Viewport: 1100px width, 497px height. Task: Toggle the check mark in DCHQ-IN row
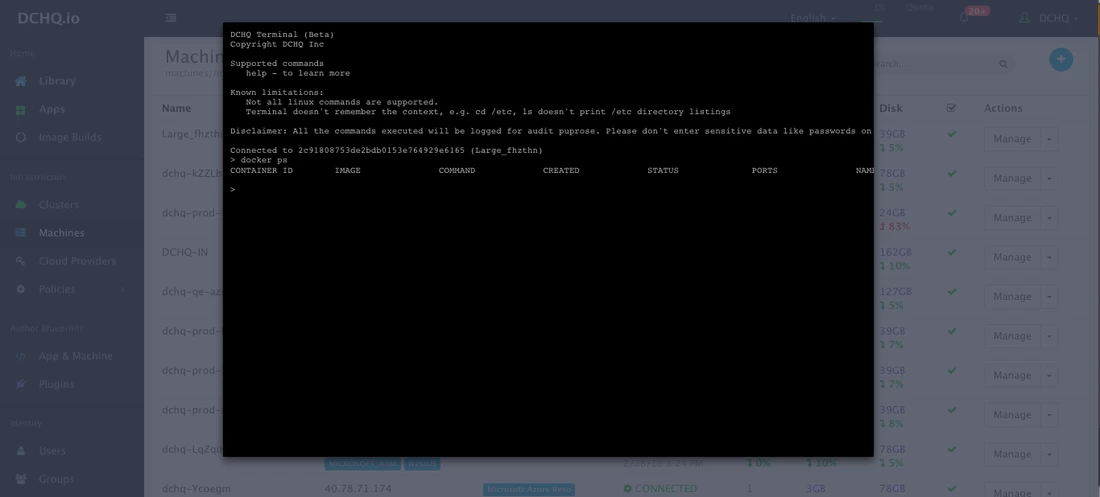[x=951, y=251]
